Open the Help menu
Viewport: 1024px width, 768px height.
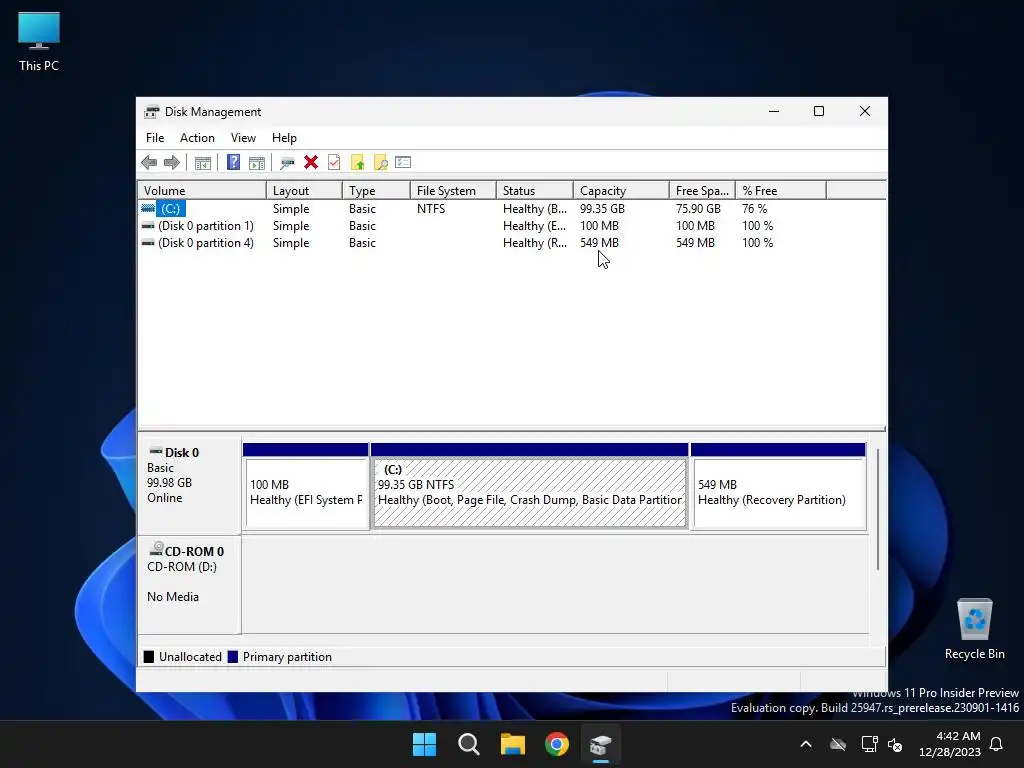(x=284, y=138)
